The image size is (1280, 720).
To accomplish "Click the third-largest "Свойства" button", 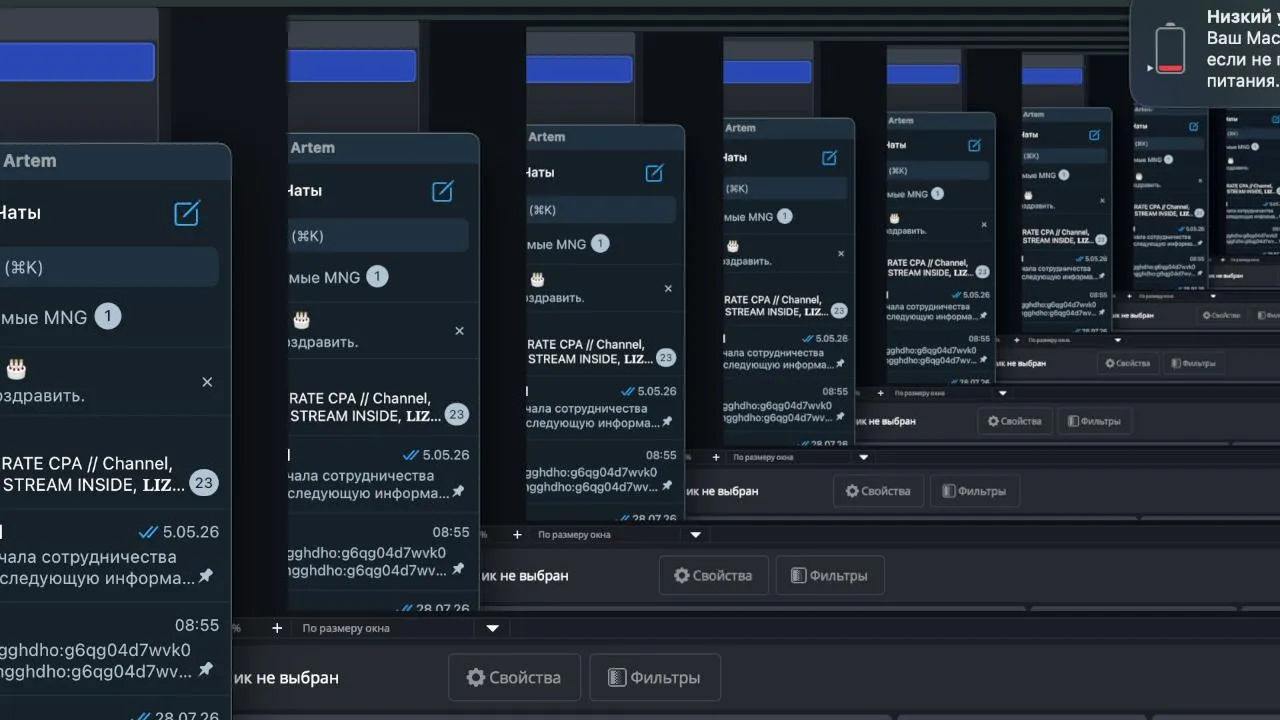I will pyautogui.click(x=878, y=491).
